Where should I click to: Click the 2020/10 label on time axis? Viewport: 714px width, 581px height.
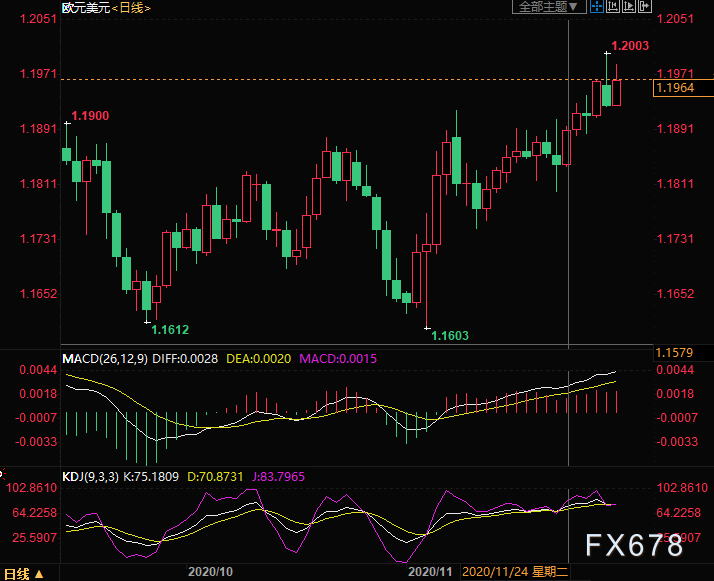[x=210, y=573]
